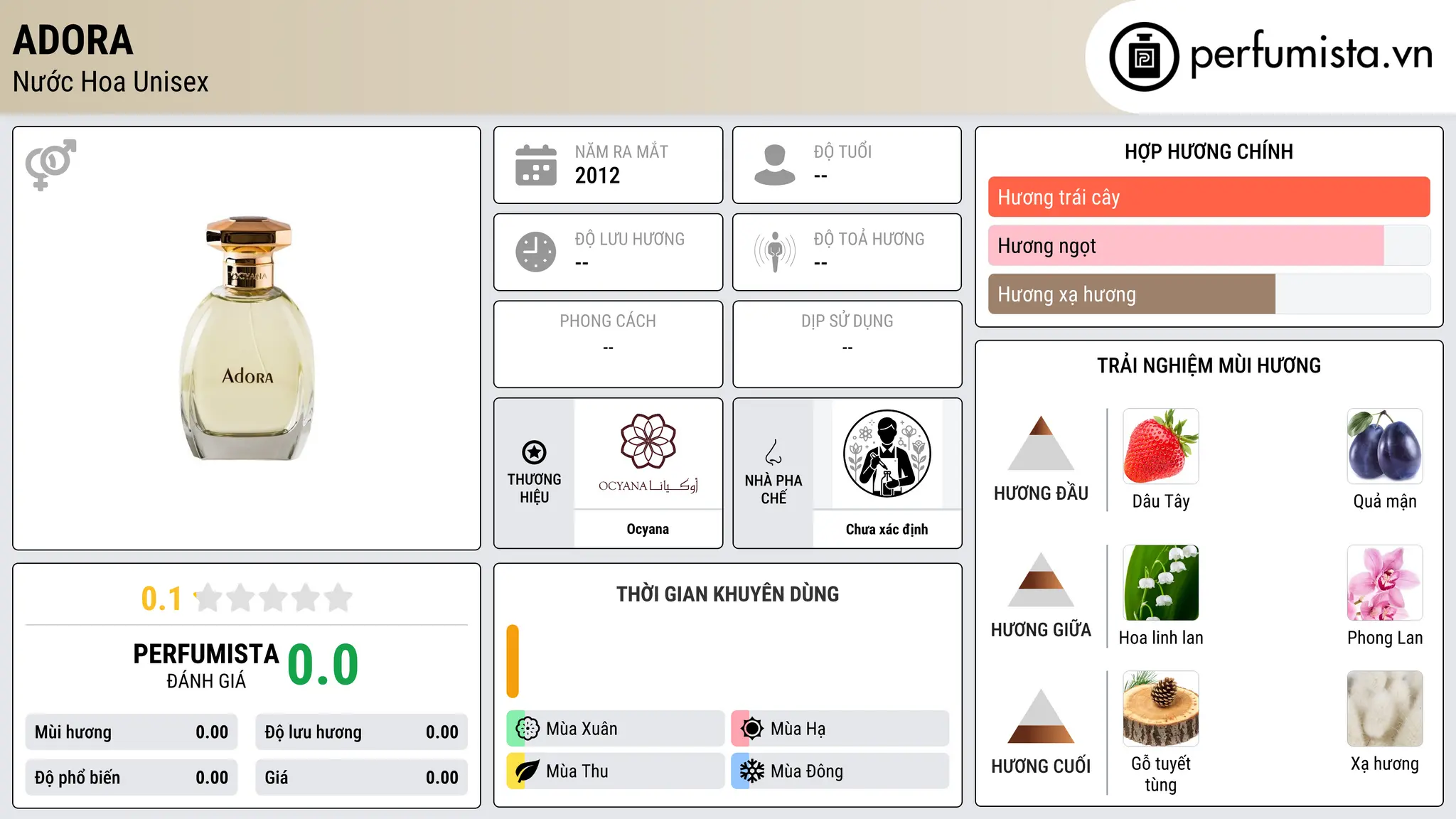
Task: Open the Ocyana brand name link
Action: pyautogui.click(x=648, y=529)
